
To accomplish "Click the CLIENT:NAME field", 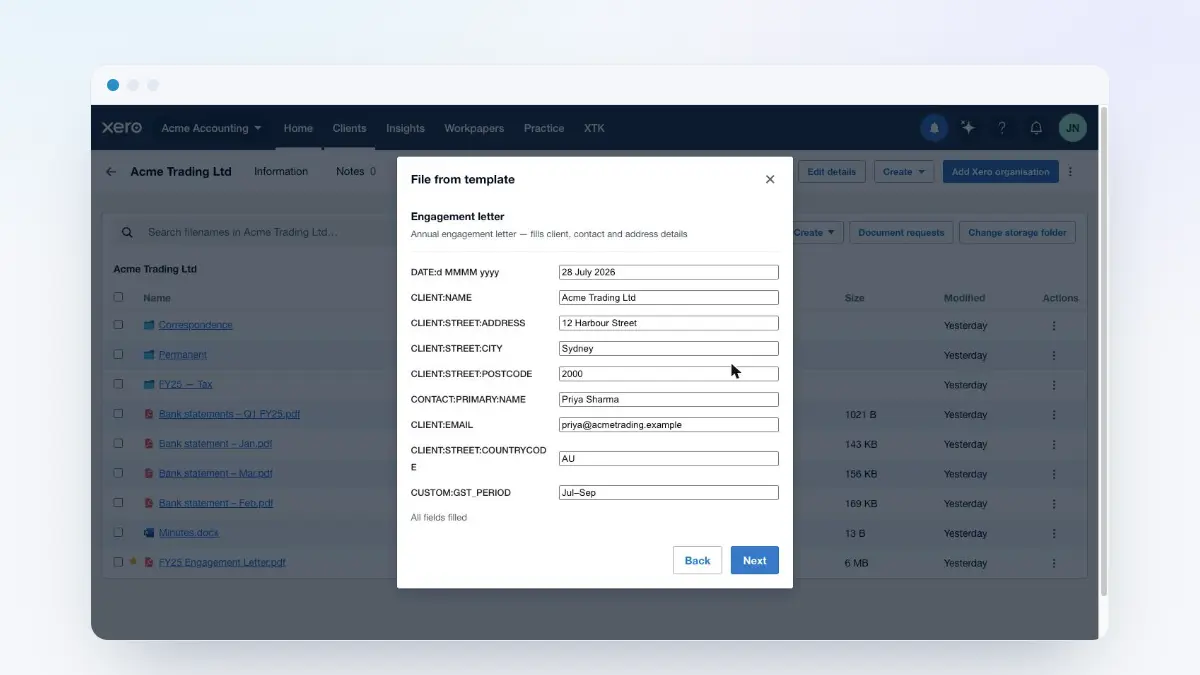I will (668, 297).
